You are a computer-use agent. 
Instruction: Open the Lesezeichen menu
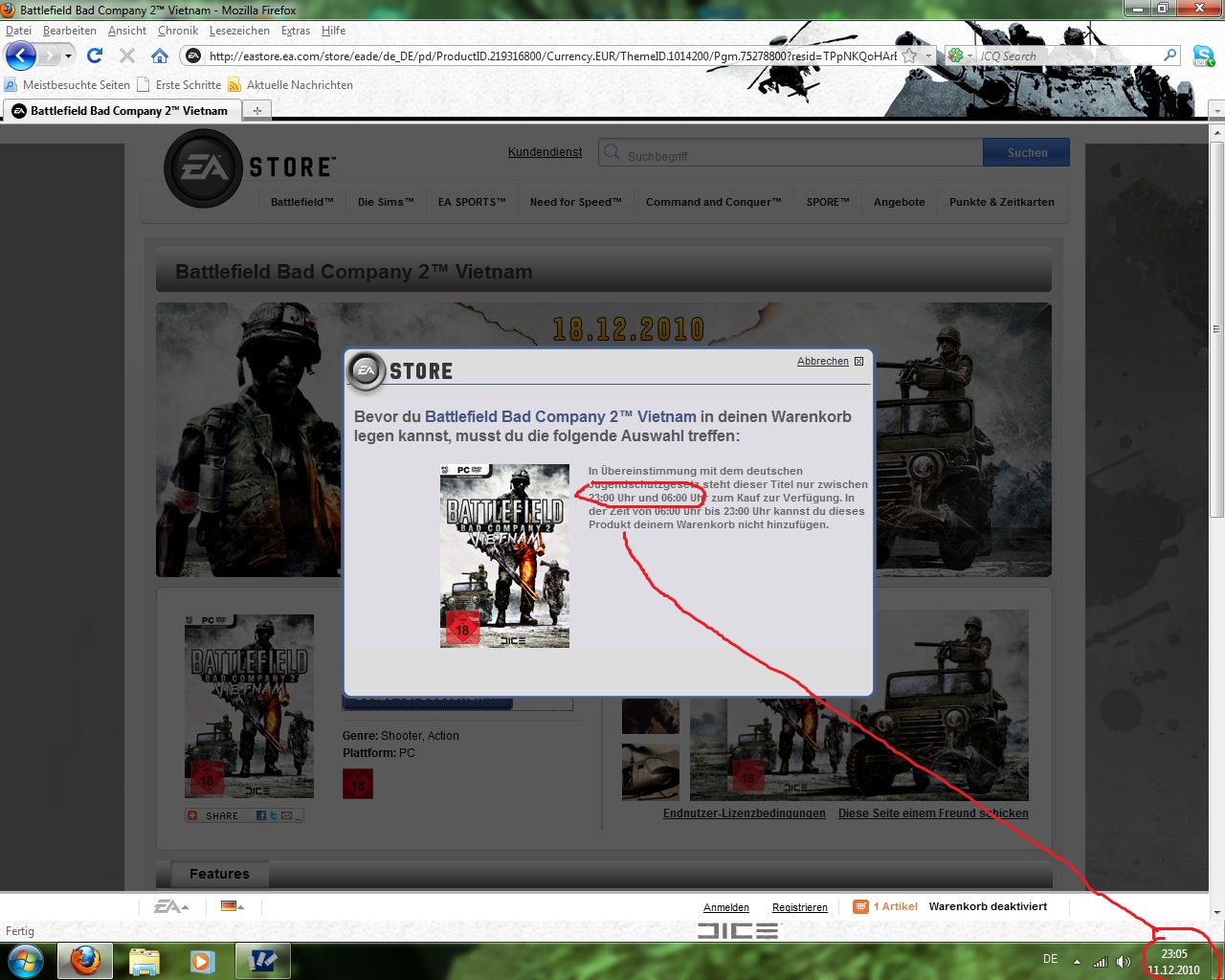[239, 31]
